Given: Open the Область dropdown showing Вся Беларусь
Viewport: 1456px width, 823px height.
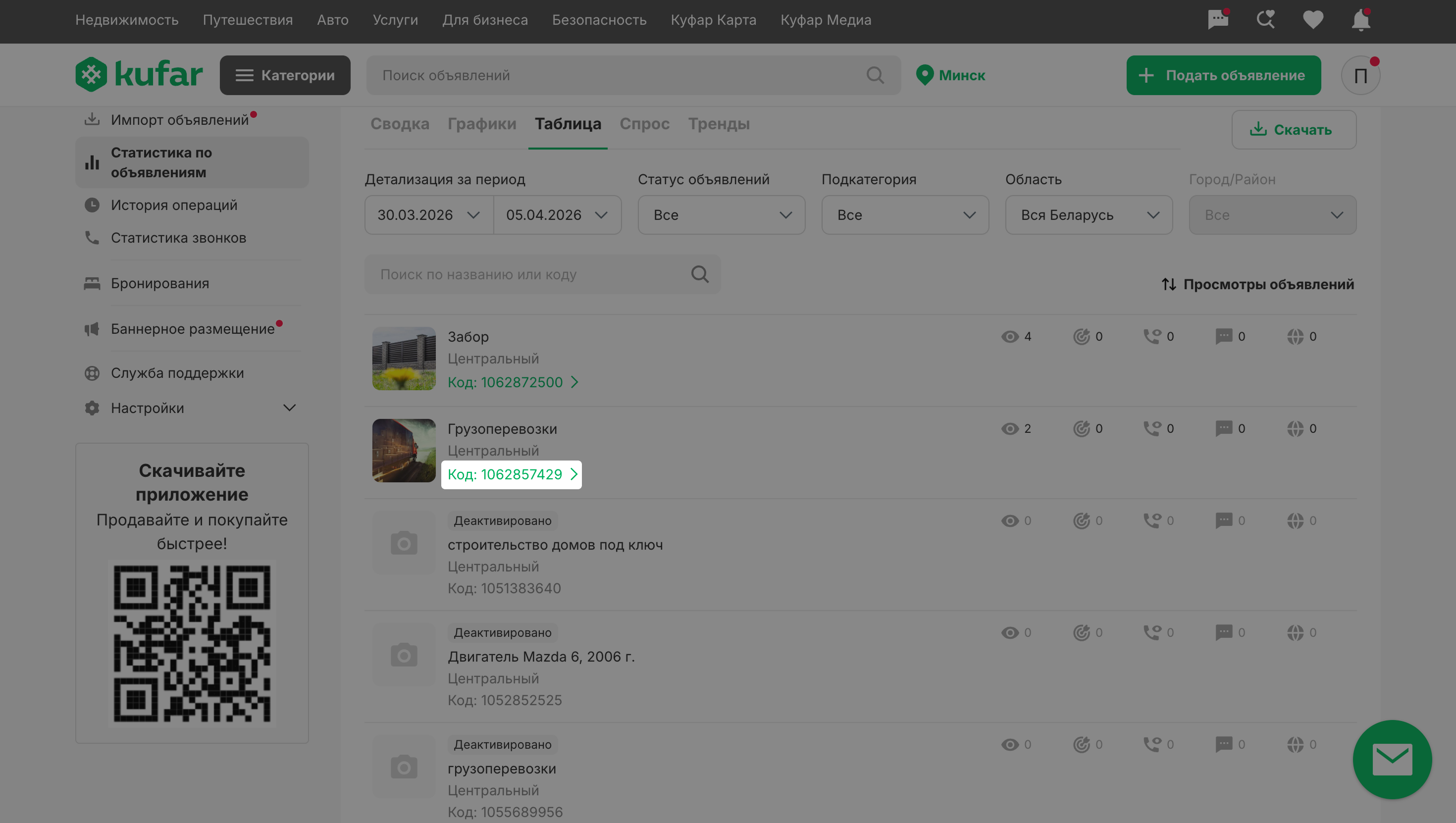Looking at the screenshot, I should 1089,215.
